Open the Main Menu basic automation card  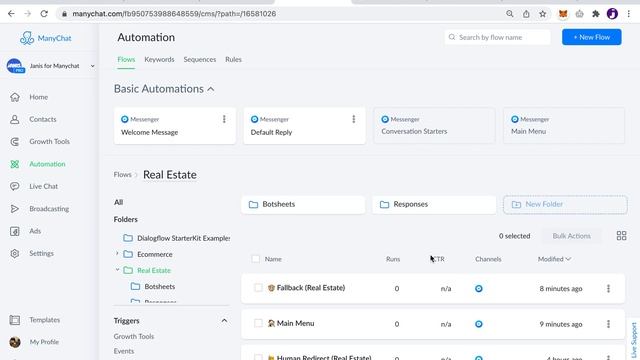(564, 125)
